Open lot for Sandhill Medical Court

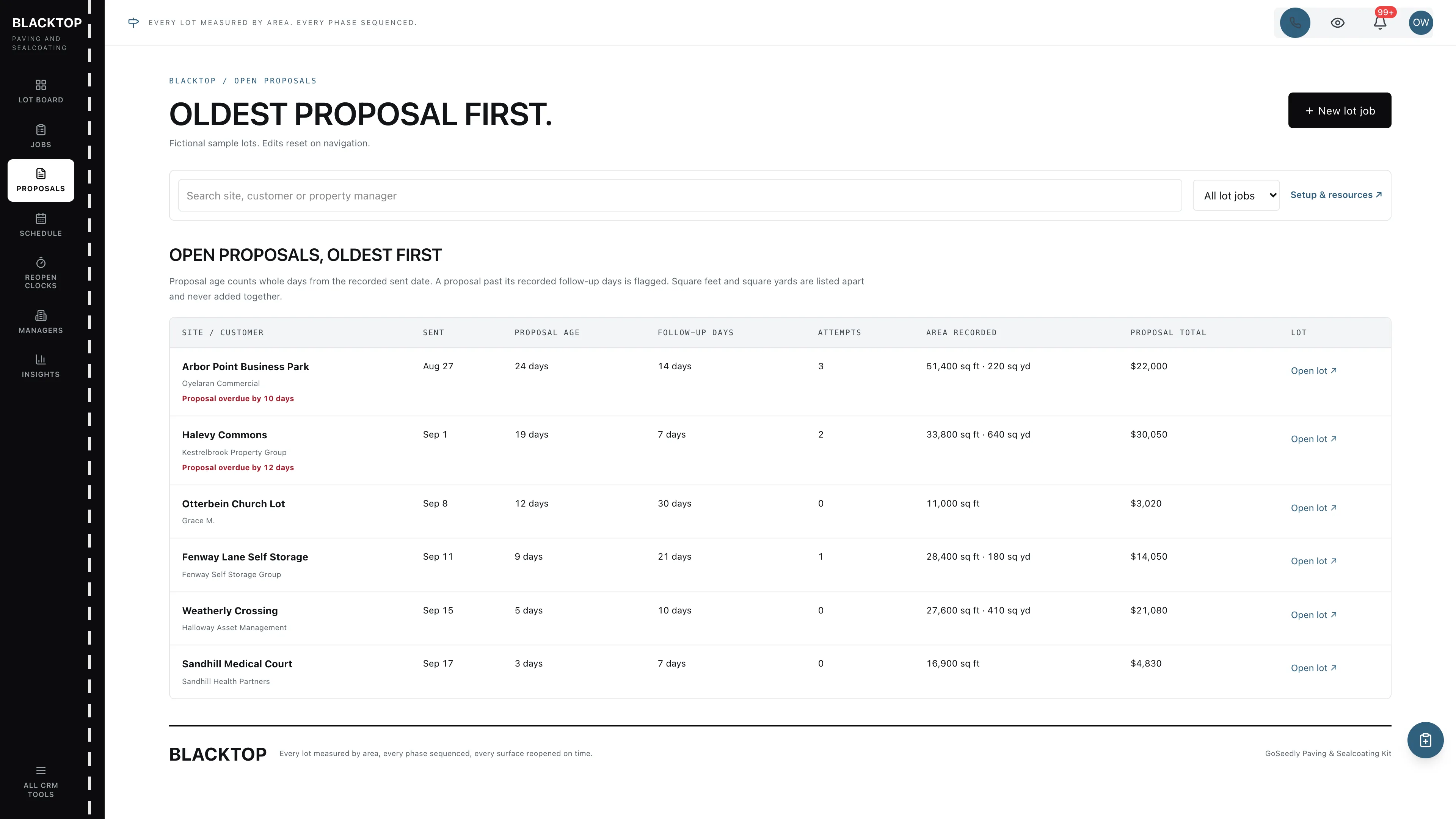pos(1313,668)
